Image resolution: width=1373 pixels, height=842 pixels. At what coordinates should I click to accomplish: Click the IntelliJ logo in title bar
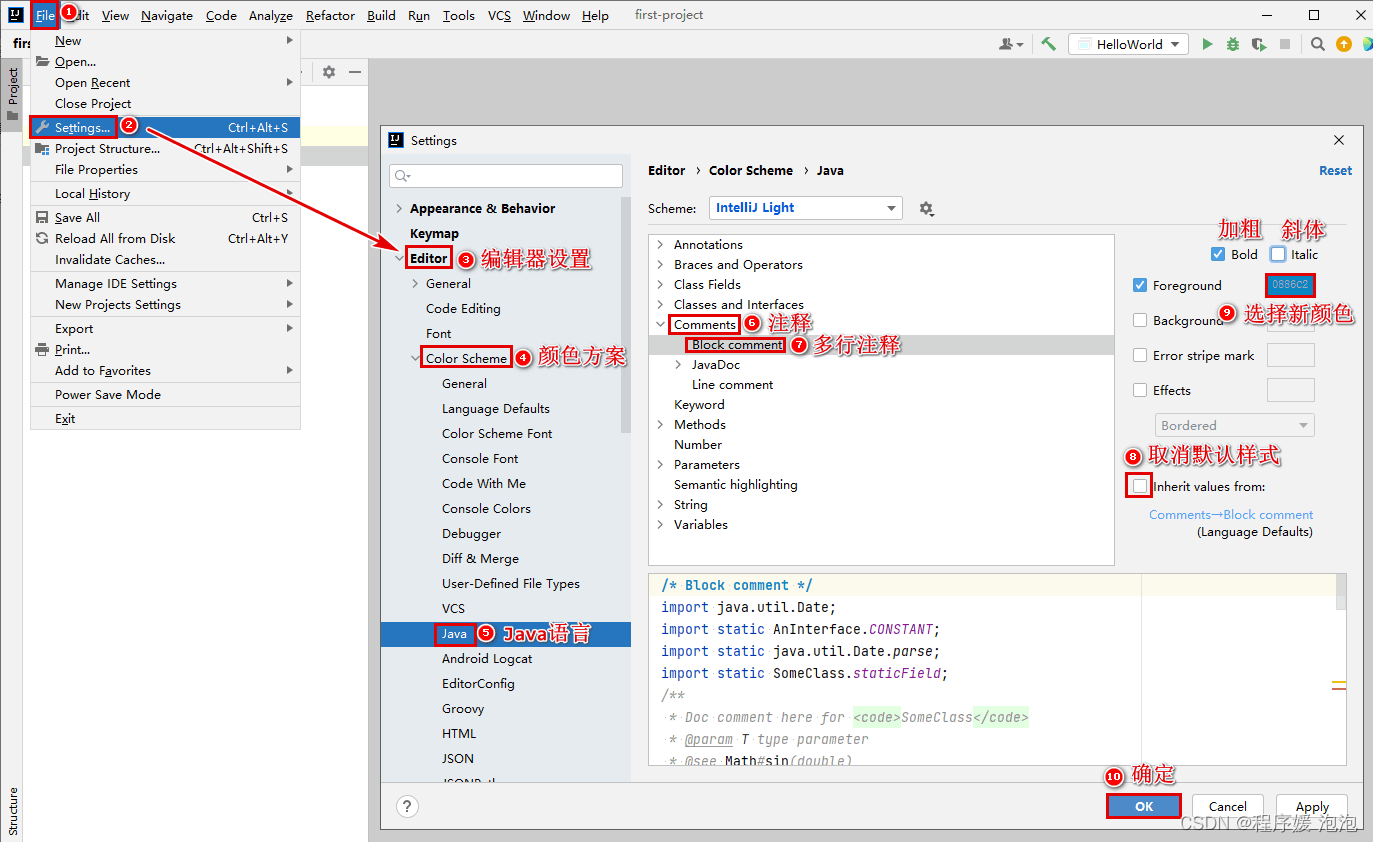tap(15, 15)
